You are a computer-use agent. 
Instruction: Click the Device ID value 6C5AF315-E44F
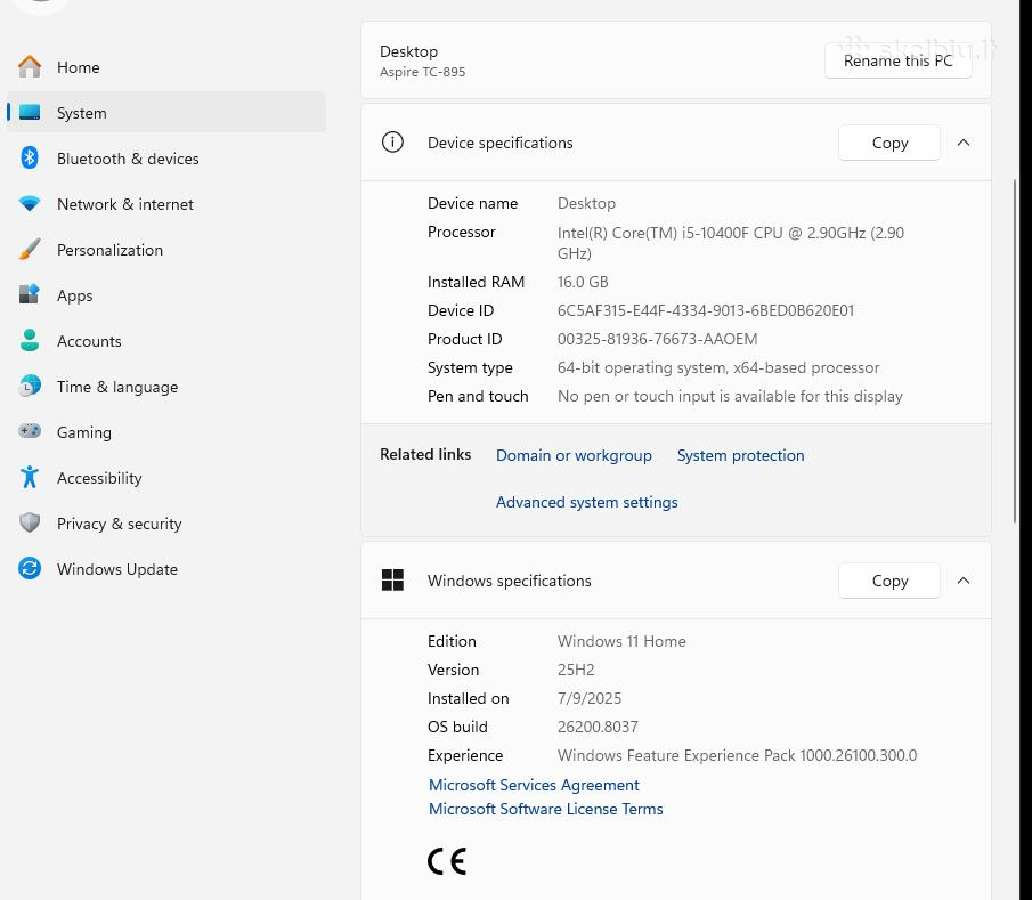706,311
